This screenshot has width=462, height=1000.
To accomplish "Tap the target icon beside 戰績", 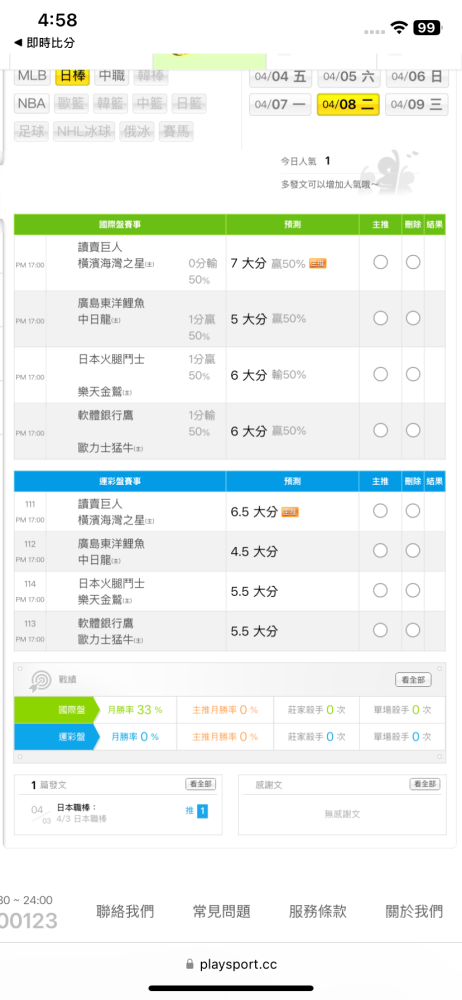I will [40, 681].
